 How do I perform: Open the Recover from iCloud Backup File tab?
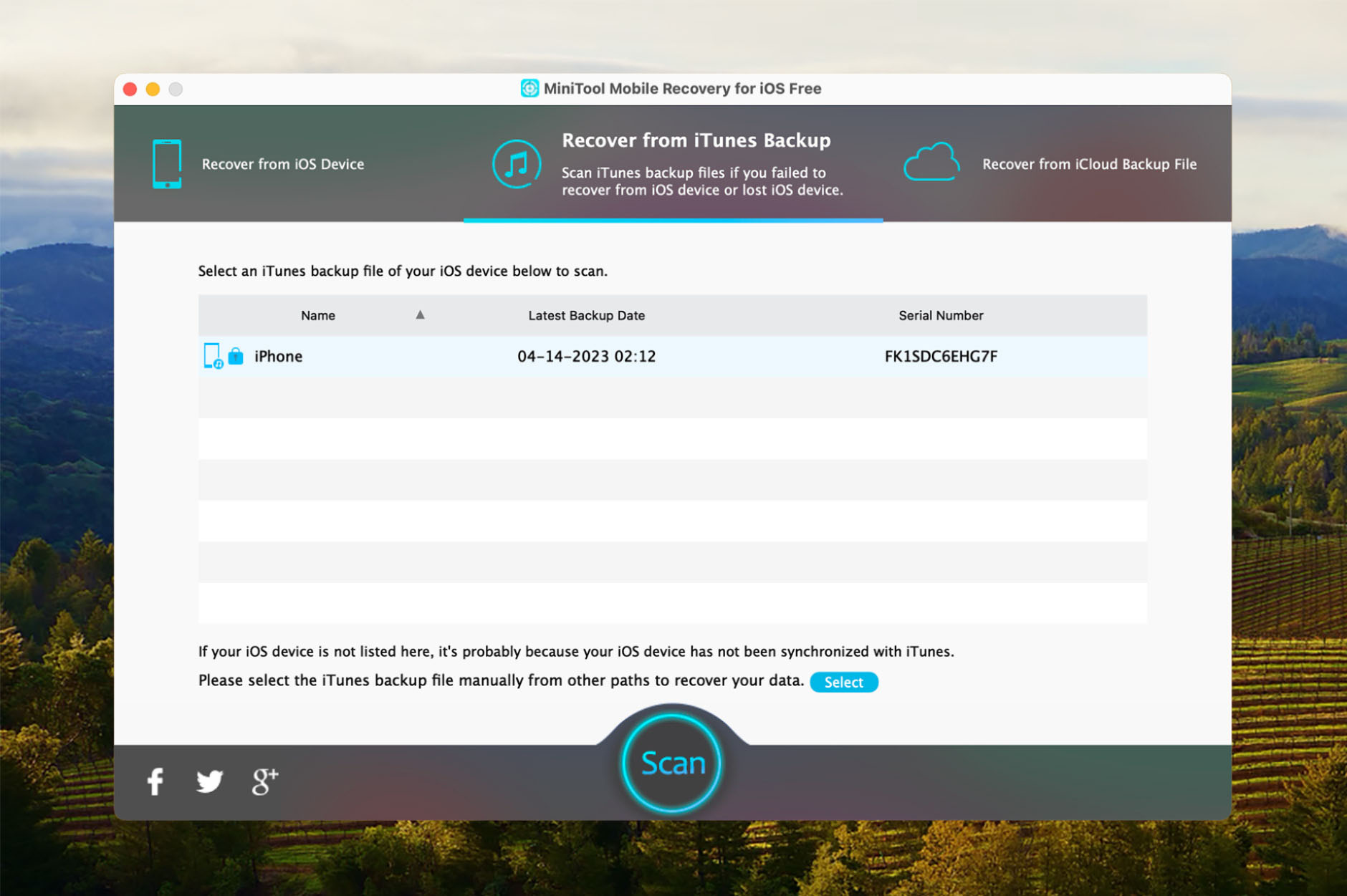click(x=1089, y=163)
